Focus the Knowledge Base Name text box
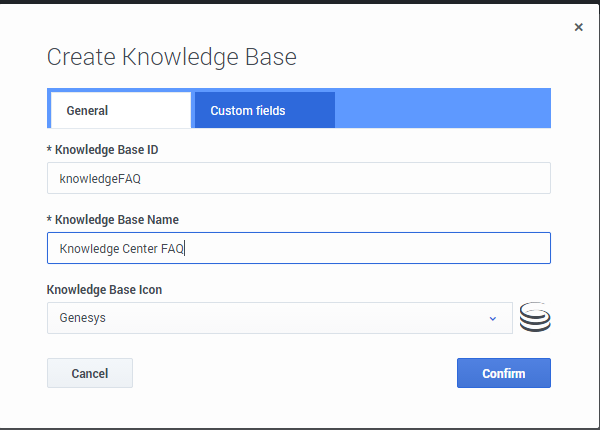 point(298,248)
